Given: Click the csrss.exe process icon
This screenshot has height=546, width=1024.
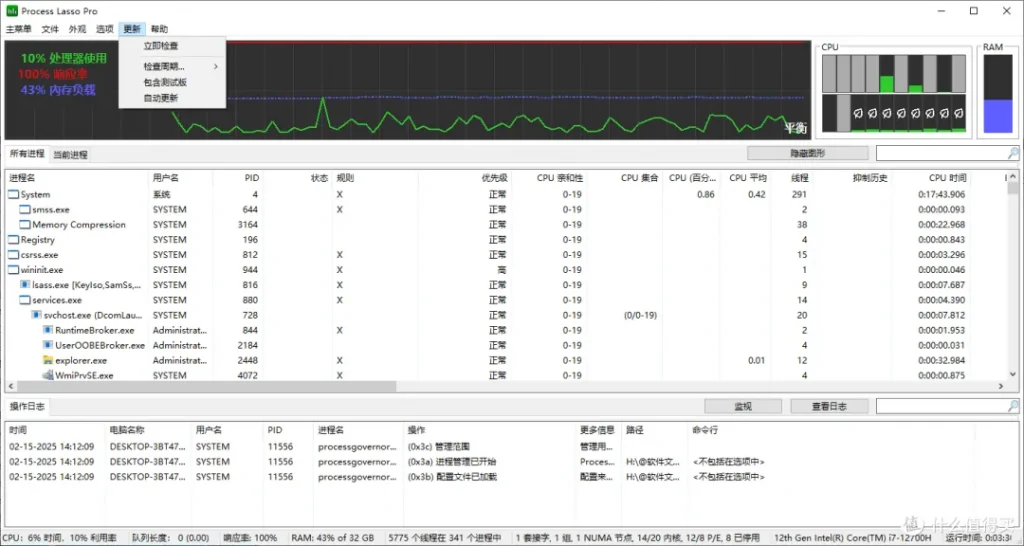Looking at the screenshot, I should (x=13, y=255).
